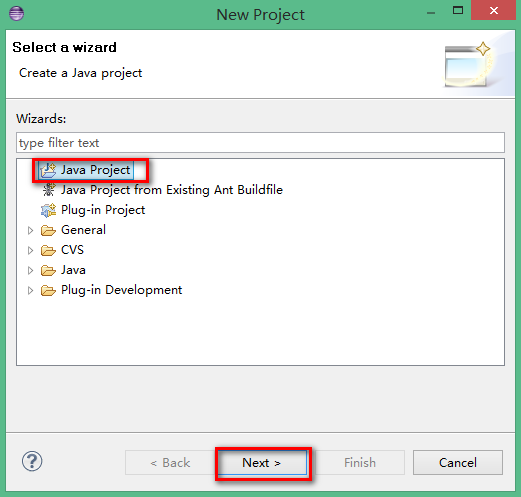Maximize the New Project dialog

point(458,11)
